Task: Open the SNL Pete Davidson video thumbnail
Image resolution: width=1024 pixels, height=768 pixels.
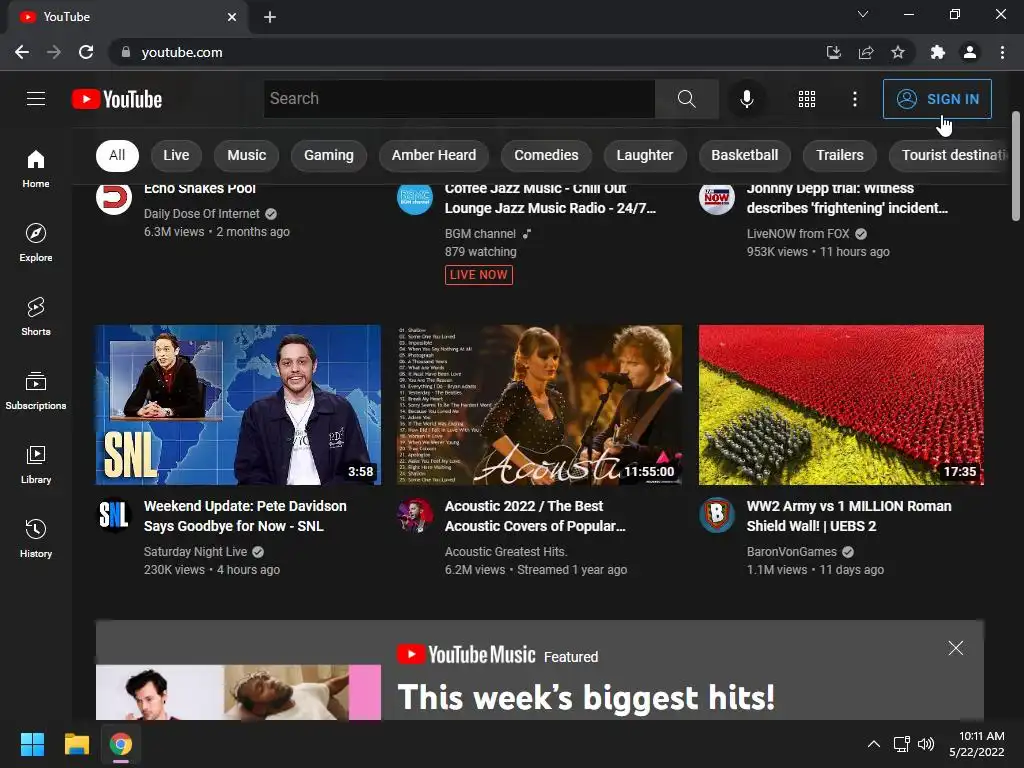Action: pos(238,405)
